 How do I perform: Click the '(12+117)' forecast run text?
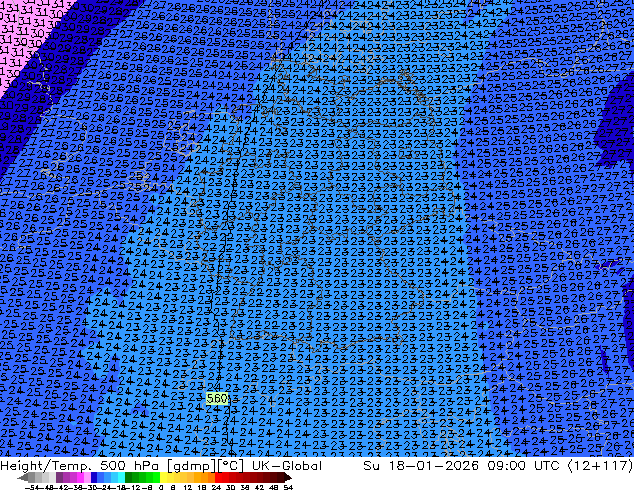click(601, 466)
